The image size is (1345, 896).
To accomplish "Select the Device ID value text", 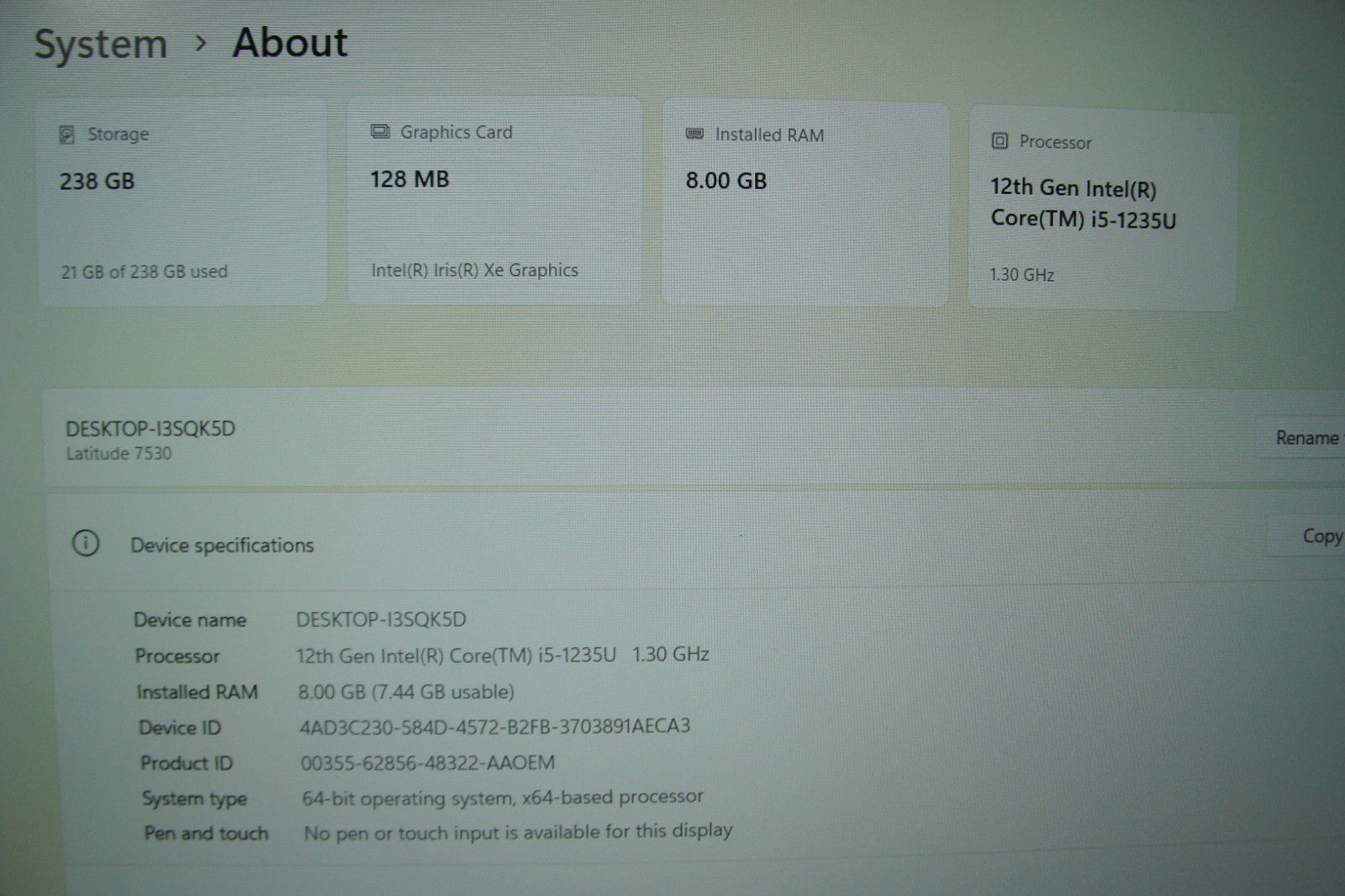I will tap(494, 726).
